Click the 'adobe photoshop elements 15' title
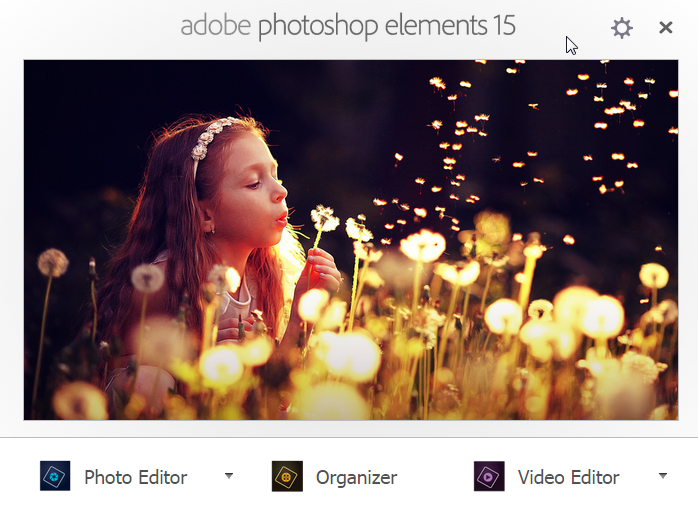698x509 pixels. coord(348,26)
